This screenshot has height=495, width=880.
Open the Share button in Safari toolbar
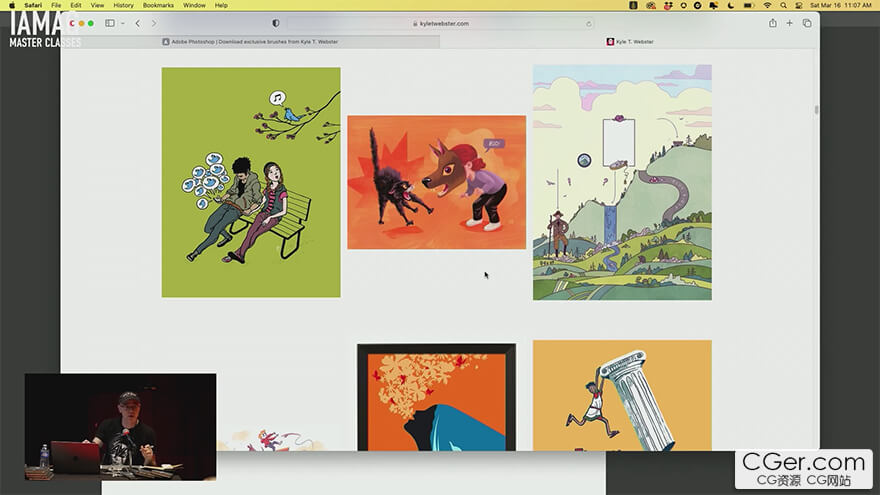(773, 23)
